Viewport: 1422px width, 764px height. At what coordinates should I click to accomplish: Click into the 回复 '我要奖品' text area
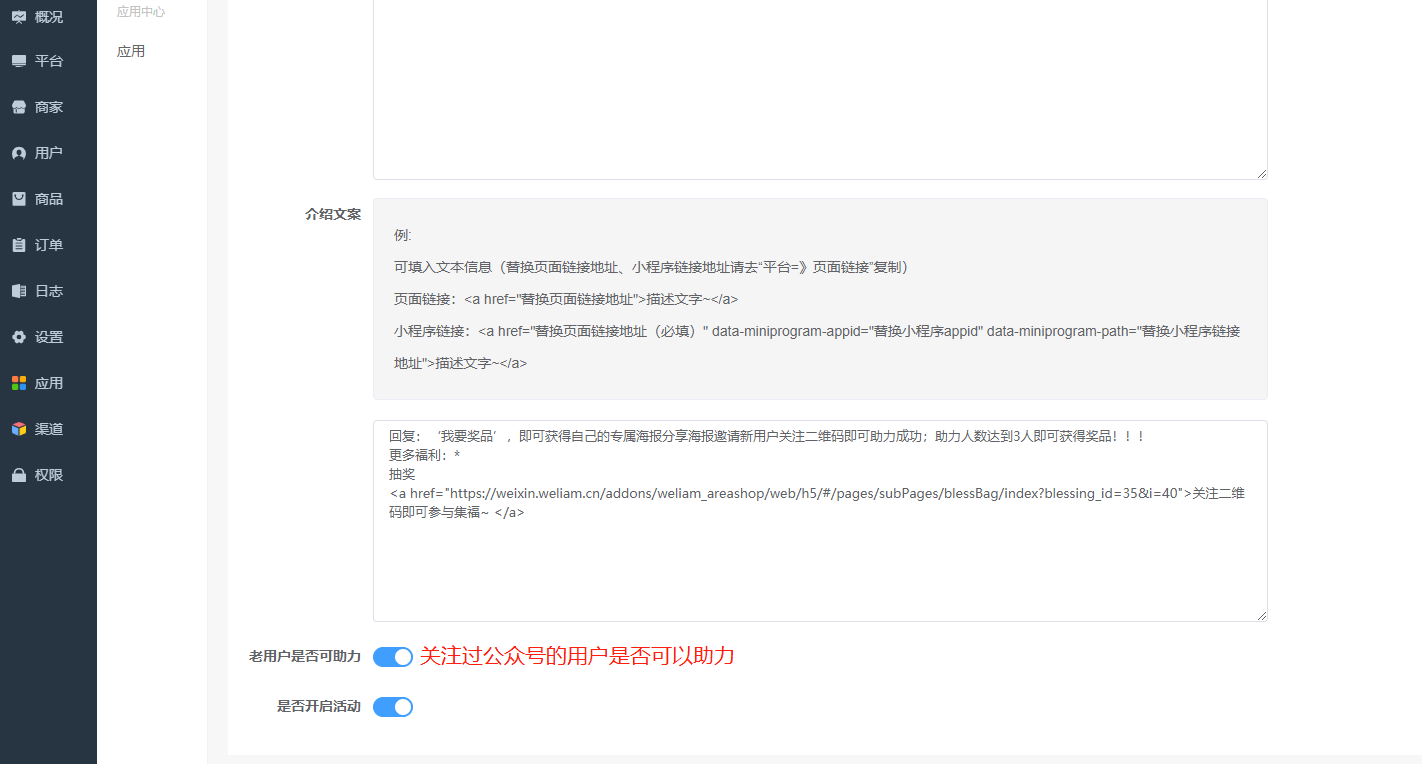click(x=819, y=570)
